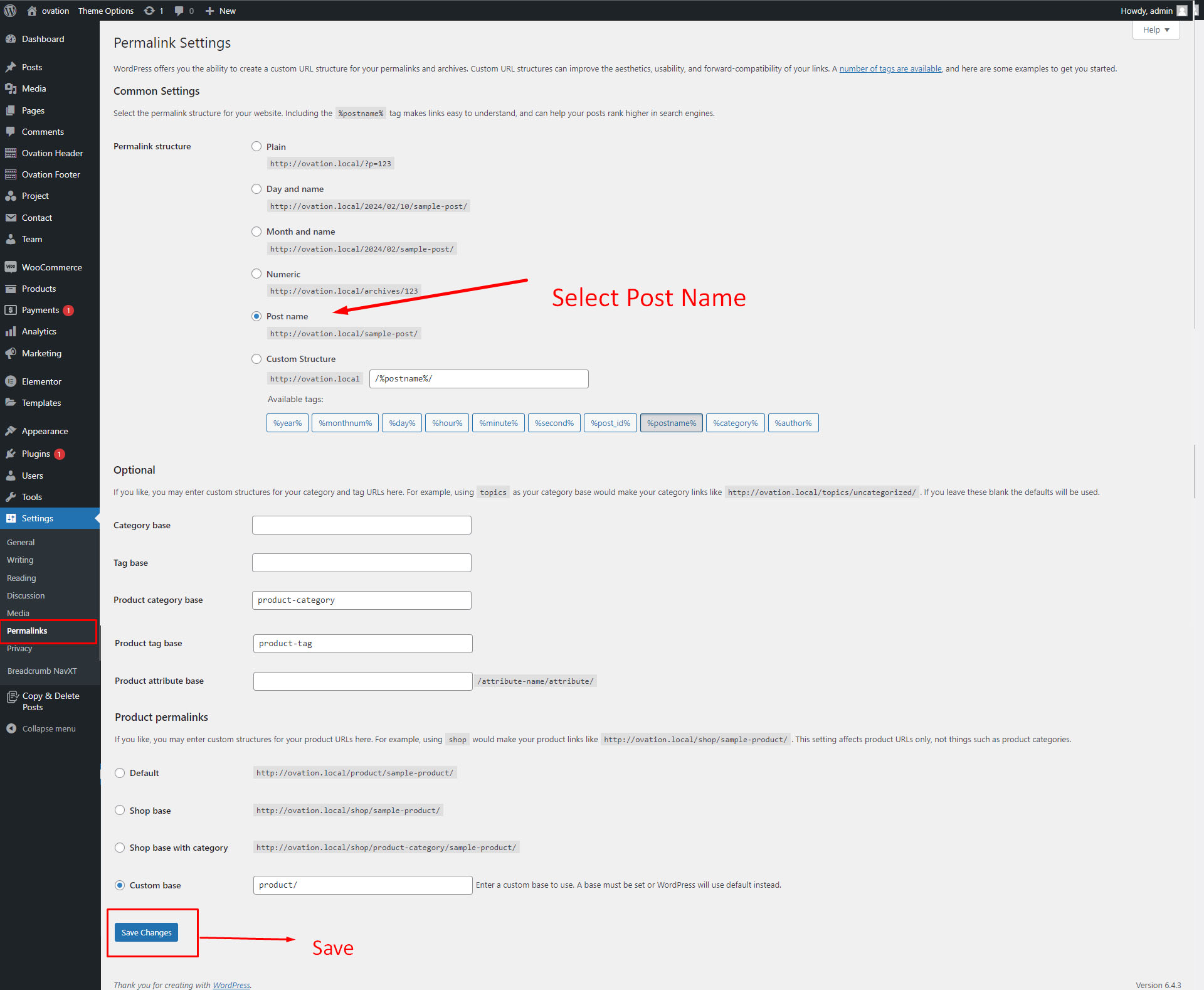Focus the Category base input field
Viewport: 1204px width, 990px height.
tap(362, 525)
